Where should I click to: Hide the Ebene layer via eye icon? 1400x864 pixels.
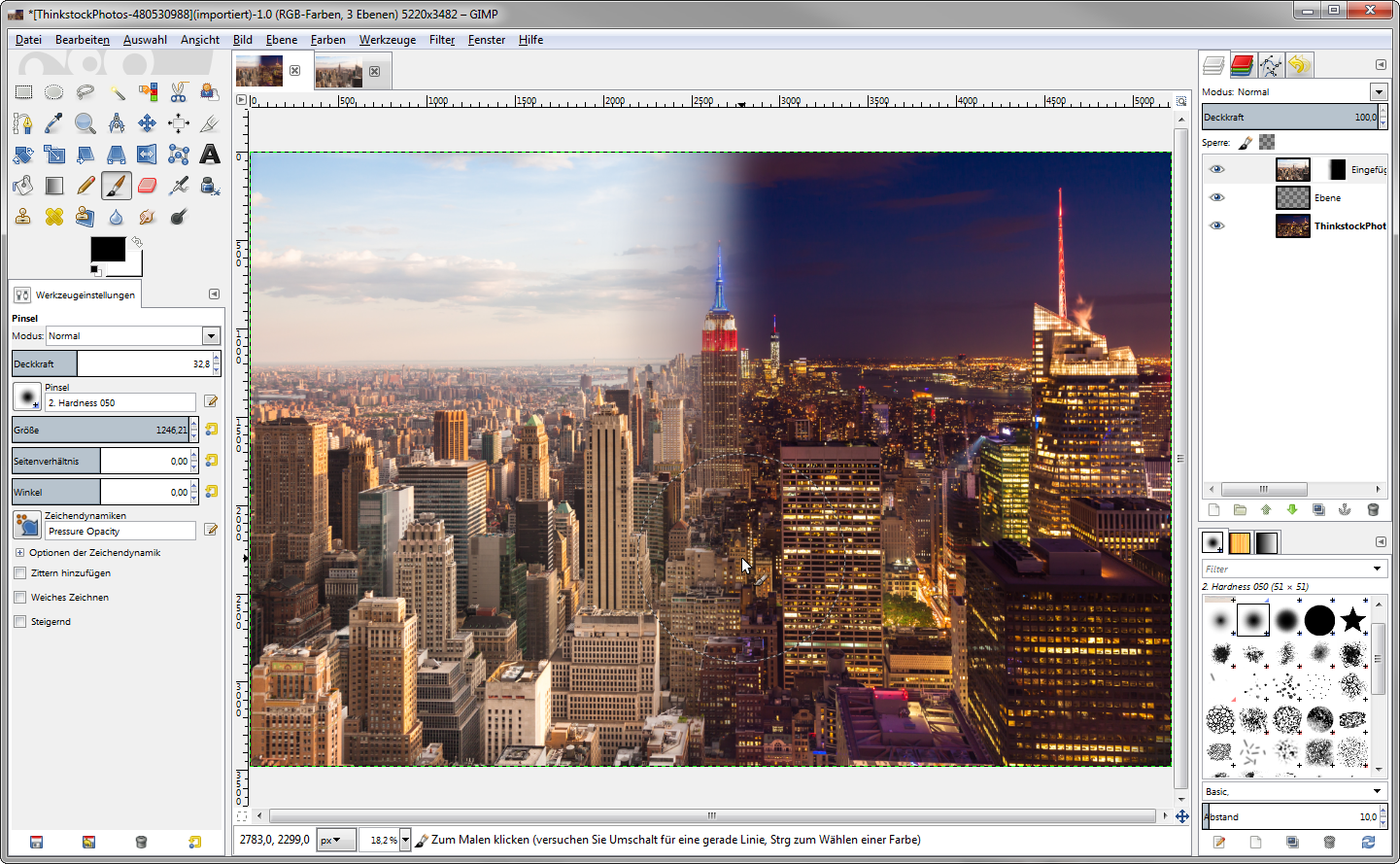pyautogui.click(x=1216, y=197)
